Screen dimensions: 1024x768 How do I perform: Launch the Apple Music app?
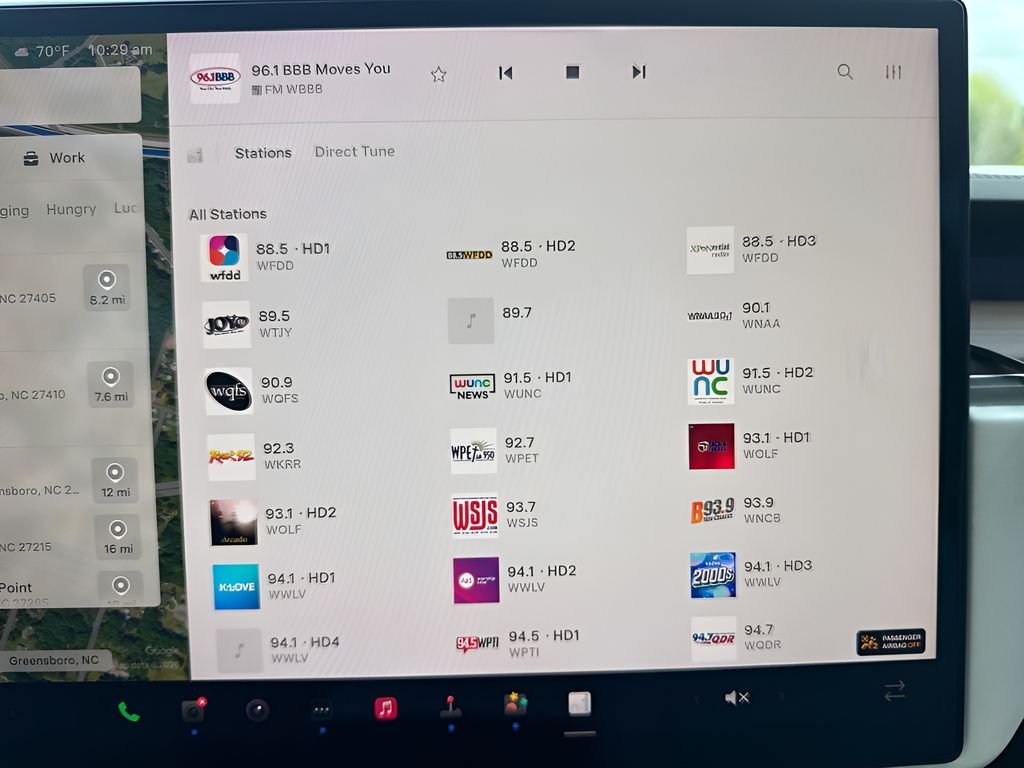tap(385, 709)
